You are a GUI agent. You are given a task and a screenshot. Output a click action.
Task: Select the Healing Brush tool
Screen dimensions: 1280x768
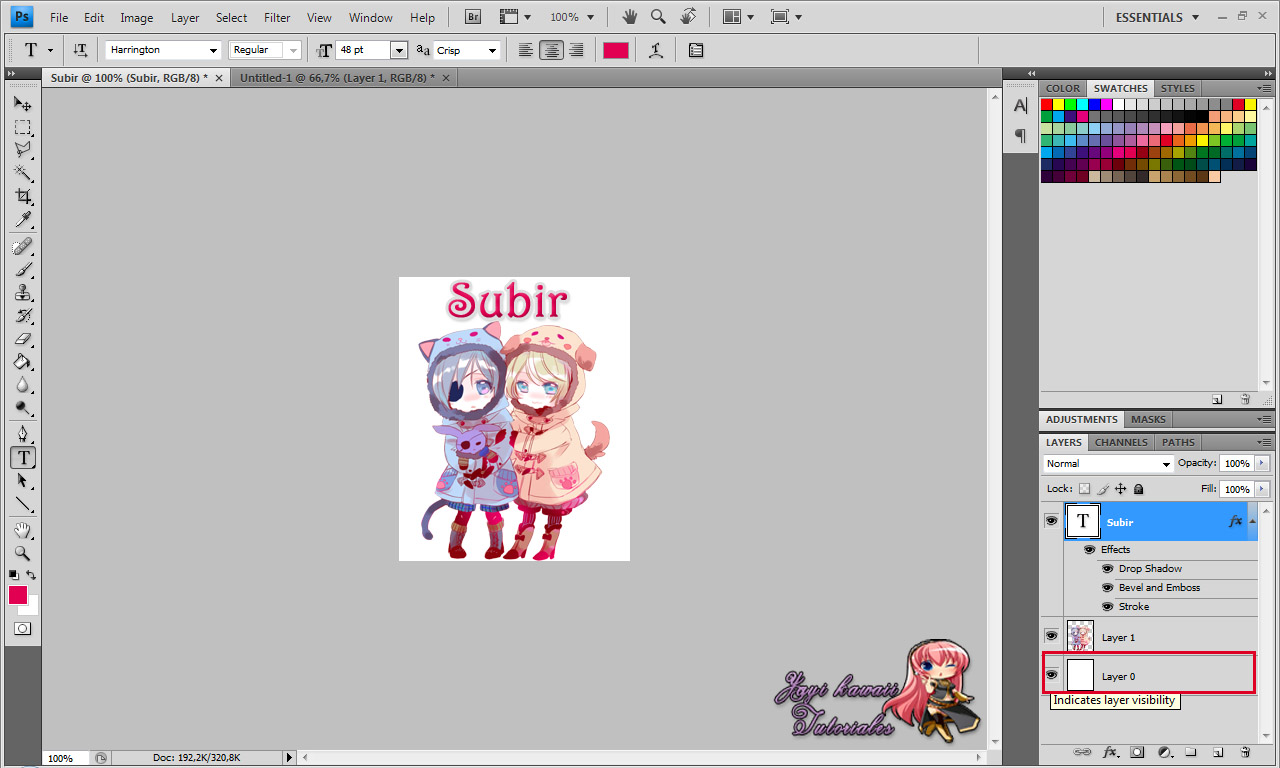[22, 246]
